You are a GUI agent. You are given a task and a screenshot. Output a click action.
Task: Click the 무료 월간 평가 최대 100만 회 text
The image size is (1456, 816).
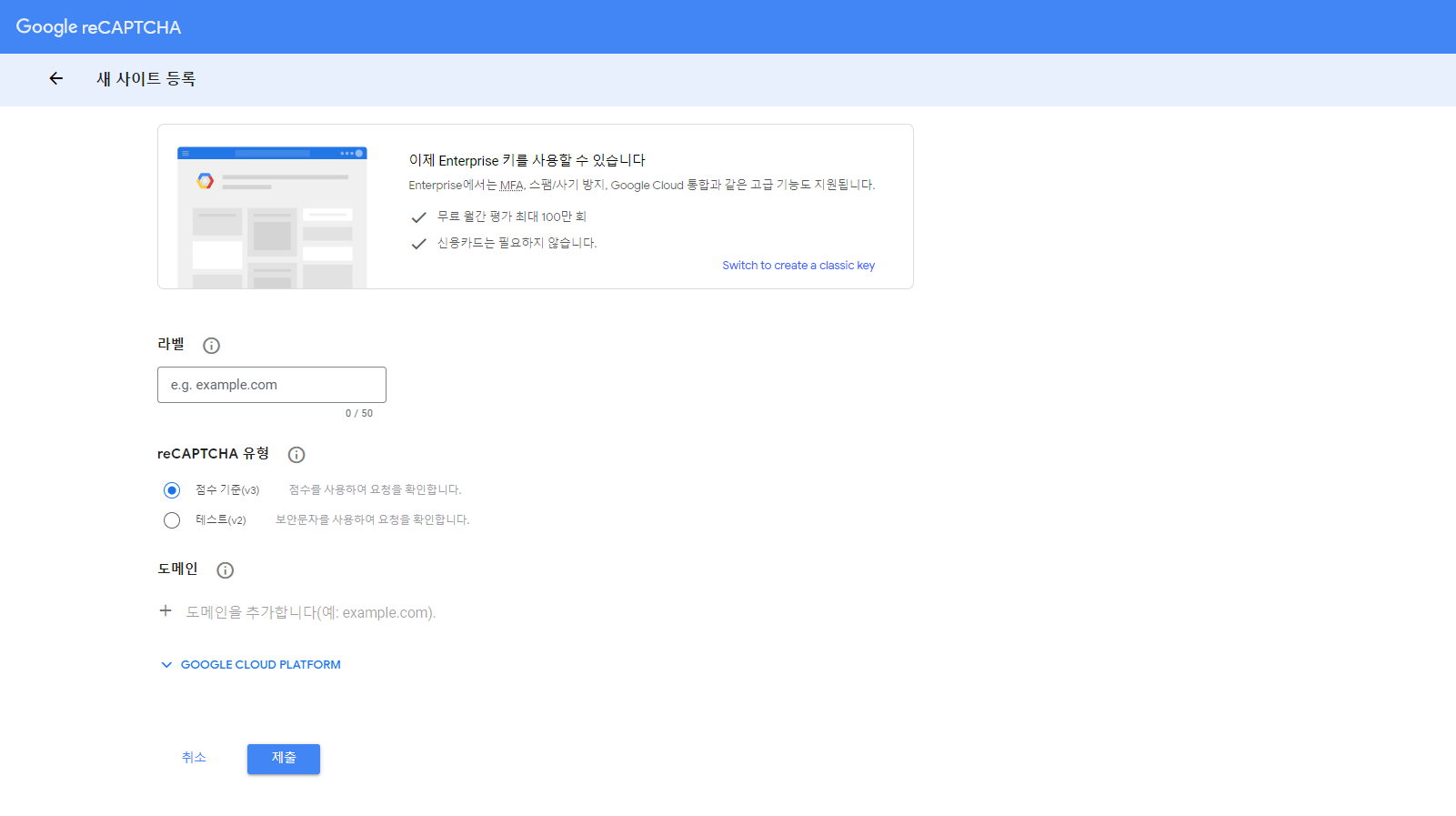[x=512, y=217]
